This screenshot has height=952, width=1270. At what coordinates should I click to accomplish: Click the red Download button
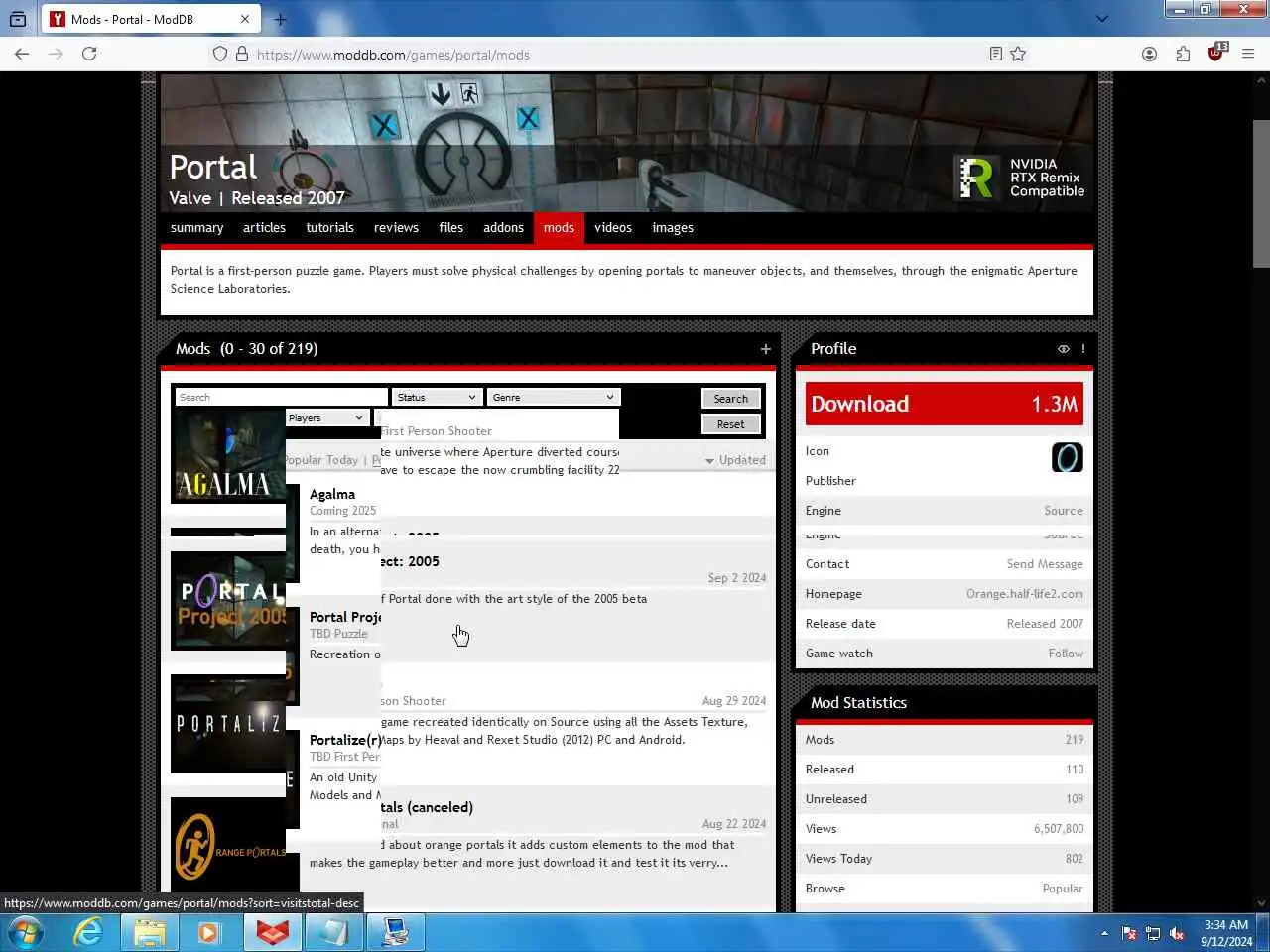click(x=945, y=404)
